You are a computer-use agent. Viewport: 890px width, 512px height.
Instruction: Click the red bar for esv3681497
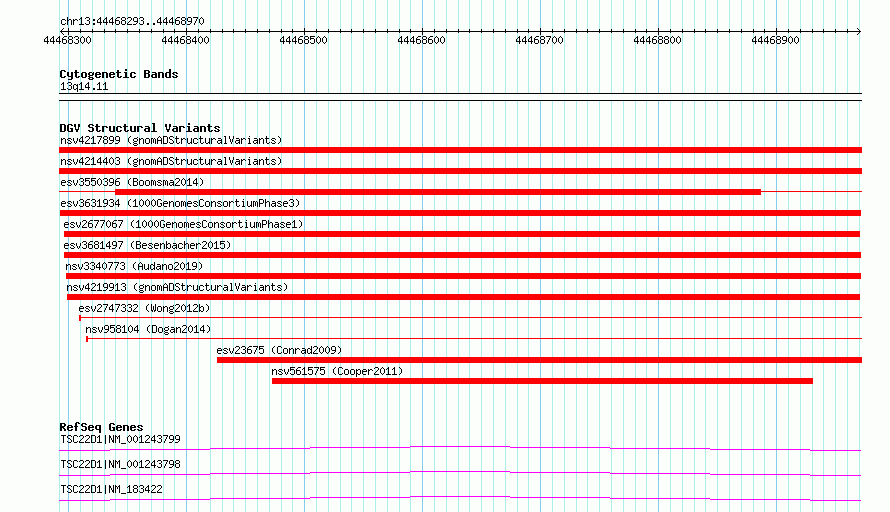click(x=463, y=255)
